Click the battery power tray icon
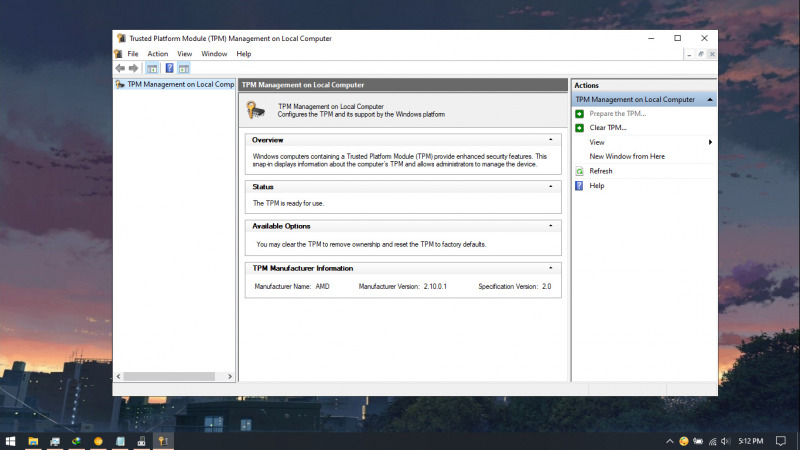This screenshot has width=800, height=450. coord(698,441)
